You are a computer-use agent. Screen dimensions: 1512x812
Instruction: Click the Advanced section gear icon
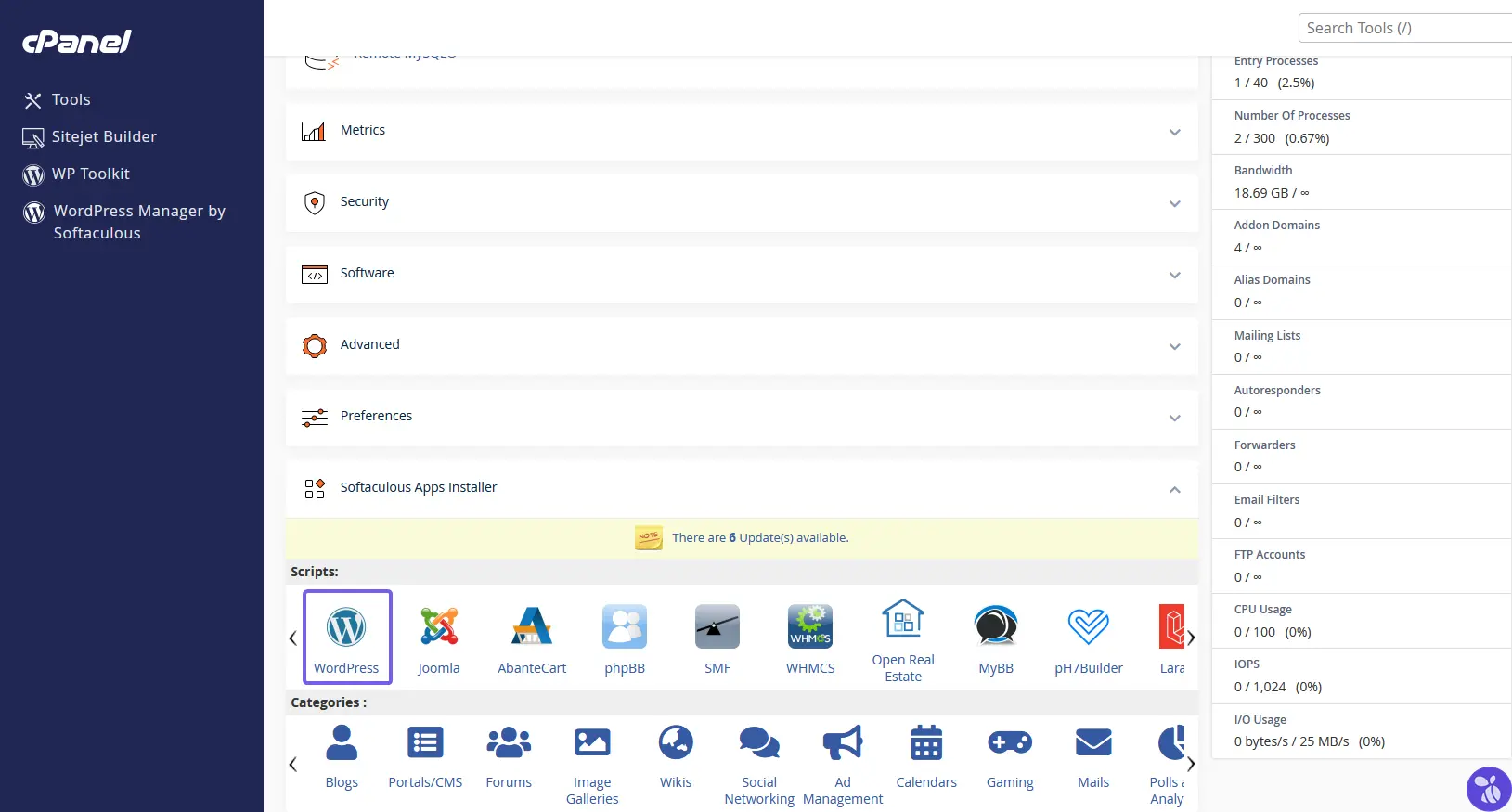click(315, 345)
